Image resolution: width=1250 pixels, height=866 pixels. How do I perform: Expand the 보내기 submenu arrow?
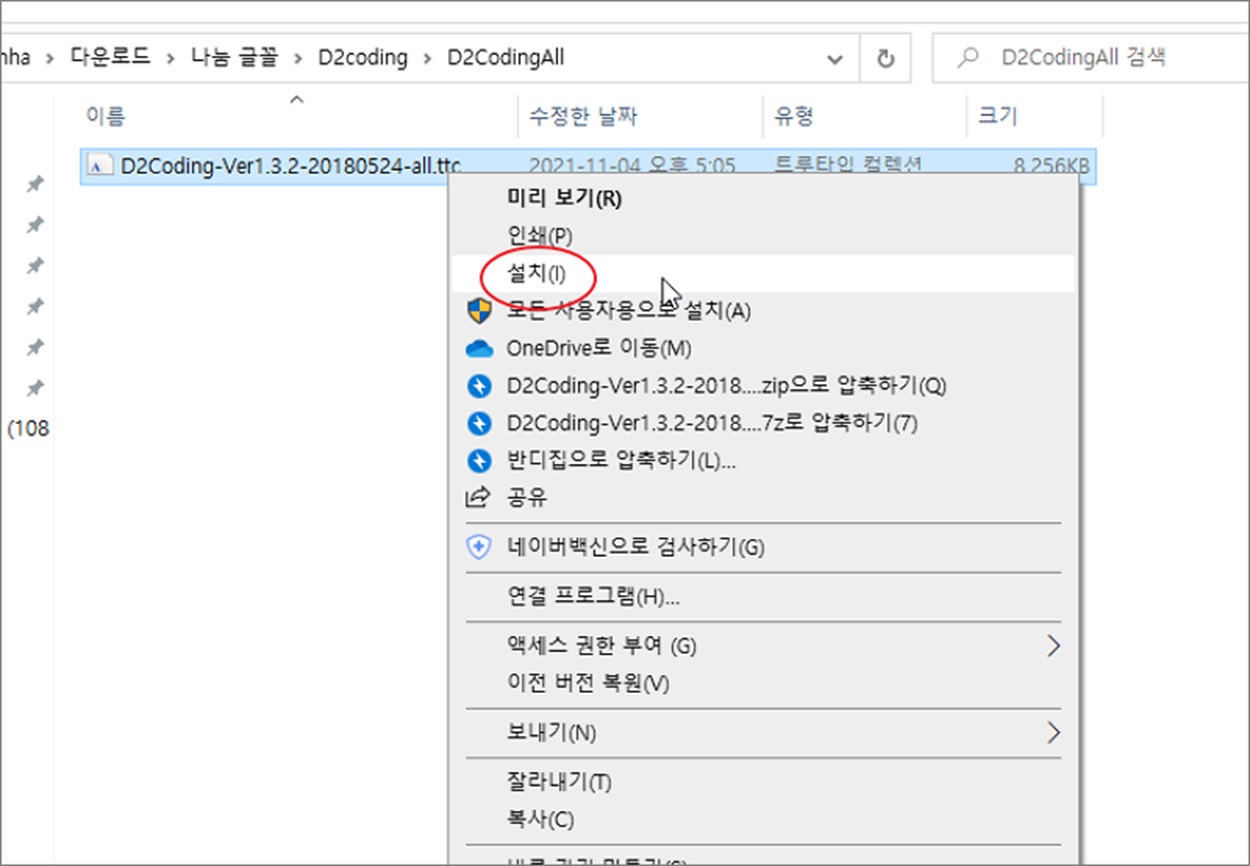[x=1052, y=733]
